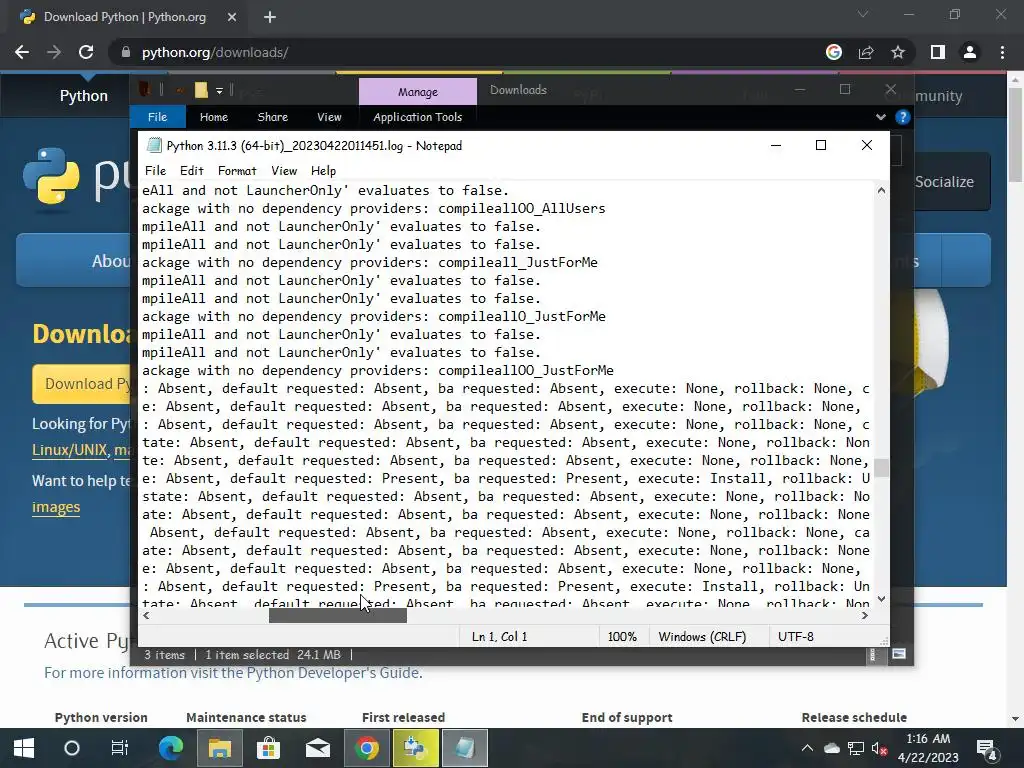The width and height of the screenshot is (1024, 768).
Task: Switch to the Share ribbon tab in Explorer
Action: pos(272,117)
